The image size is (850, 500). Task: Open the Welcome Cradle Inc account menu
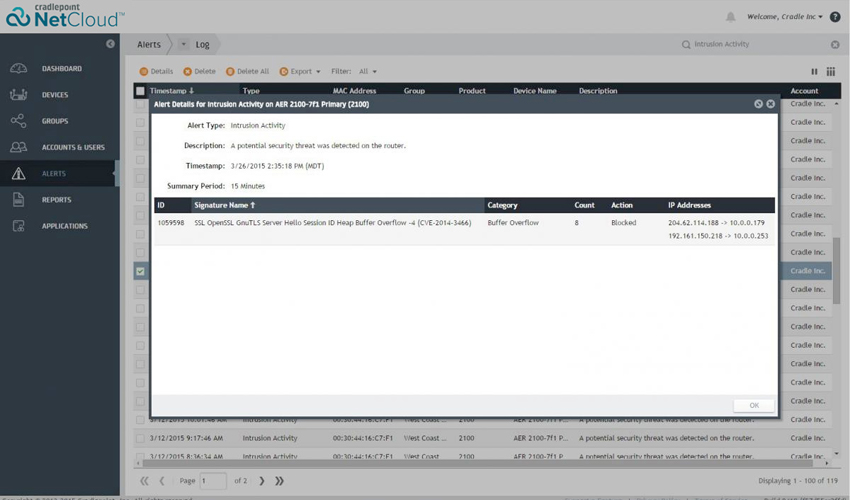coord(784,17)
